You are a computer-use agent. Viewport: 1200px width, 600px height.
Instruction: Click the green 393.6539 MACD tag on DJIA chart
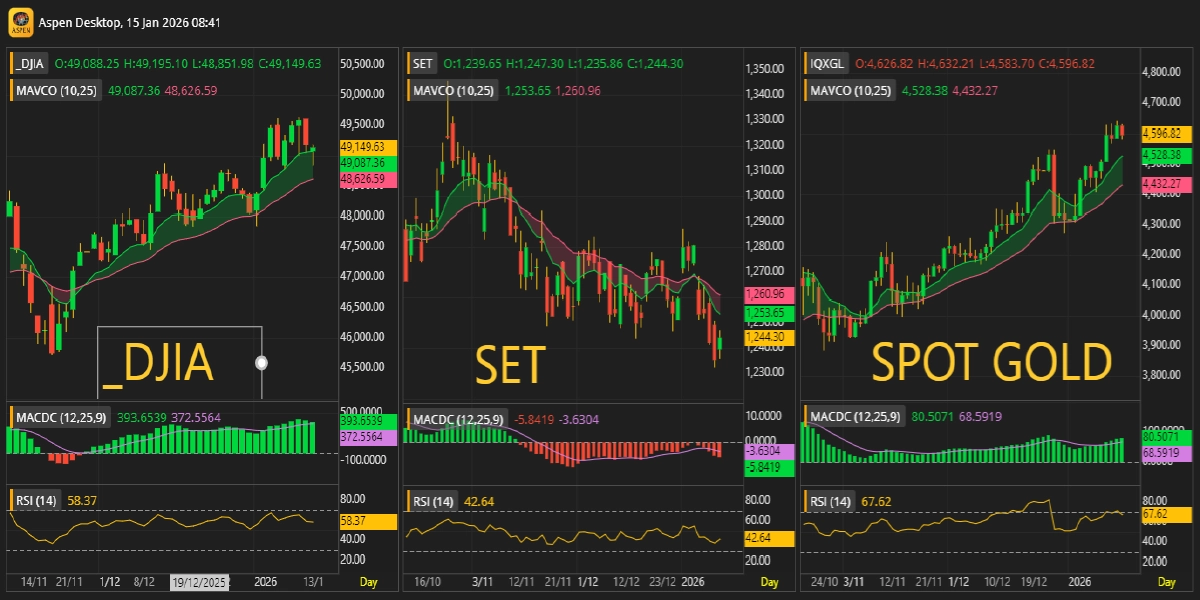pyautogui.click(x=369, y=421)
